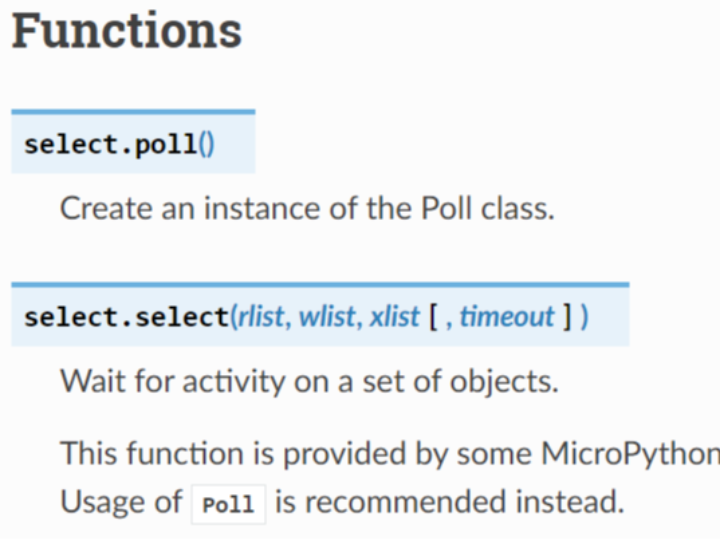
Task: Click the text 'is recommended instead.'
Action: click(450, 501)
